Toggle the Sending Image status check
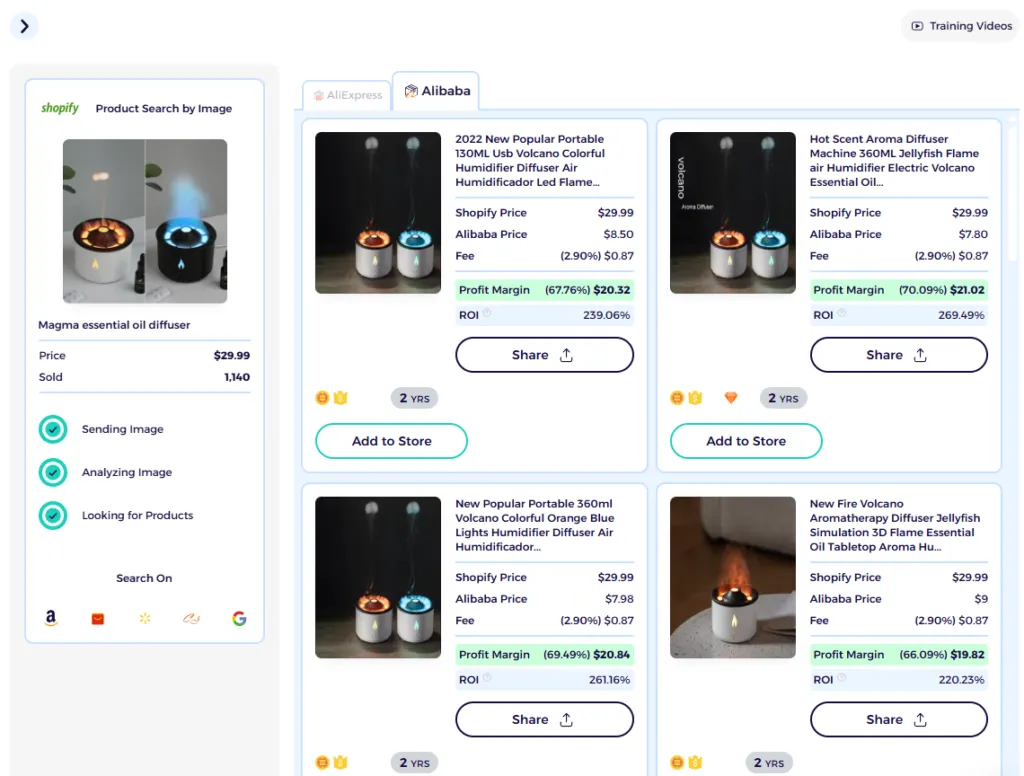Viewport: 1024px width, 776px height. point(53,429)
